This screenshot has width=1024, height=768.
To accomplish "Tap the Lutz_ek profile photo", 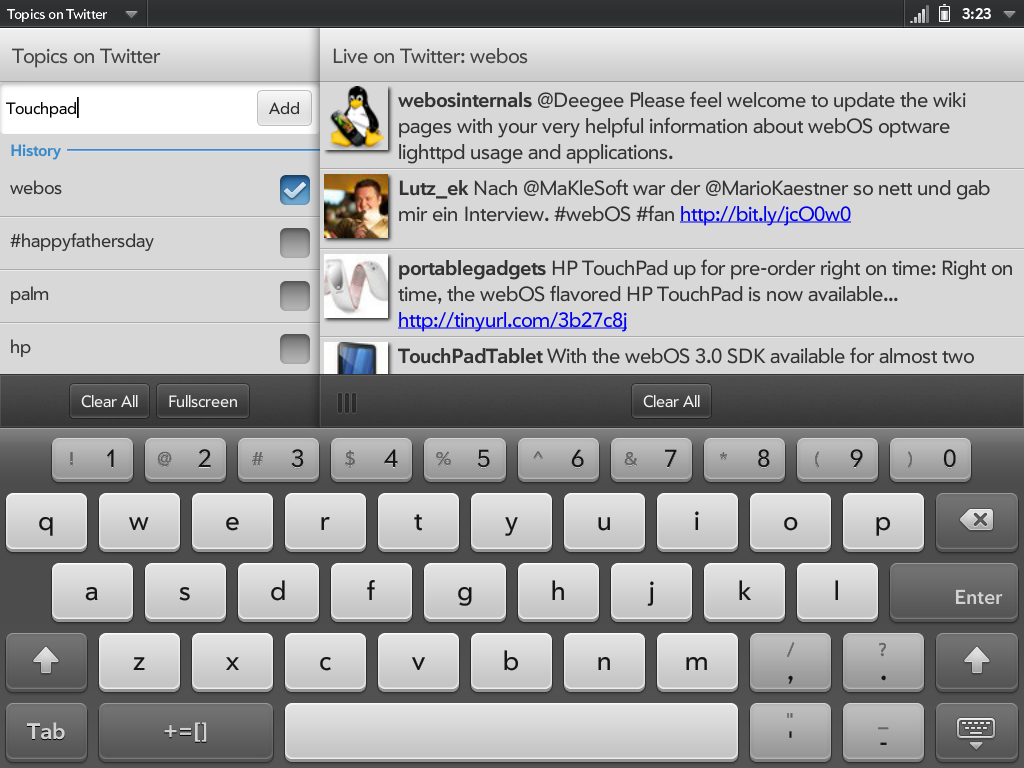I will pos(357,206).
